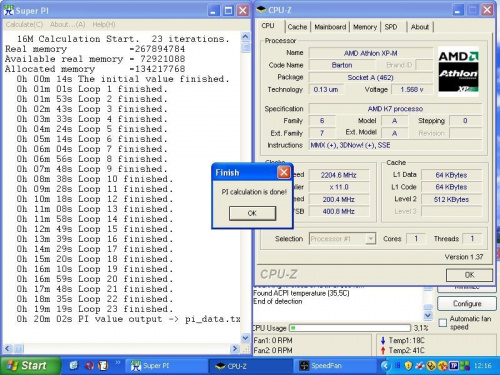500x375 pixels.
Task: Switch to Memory tab in CPU-Z
Action: [365, 27]
